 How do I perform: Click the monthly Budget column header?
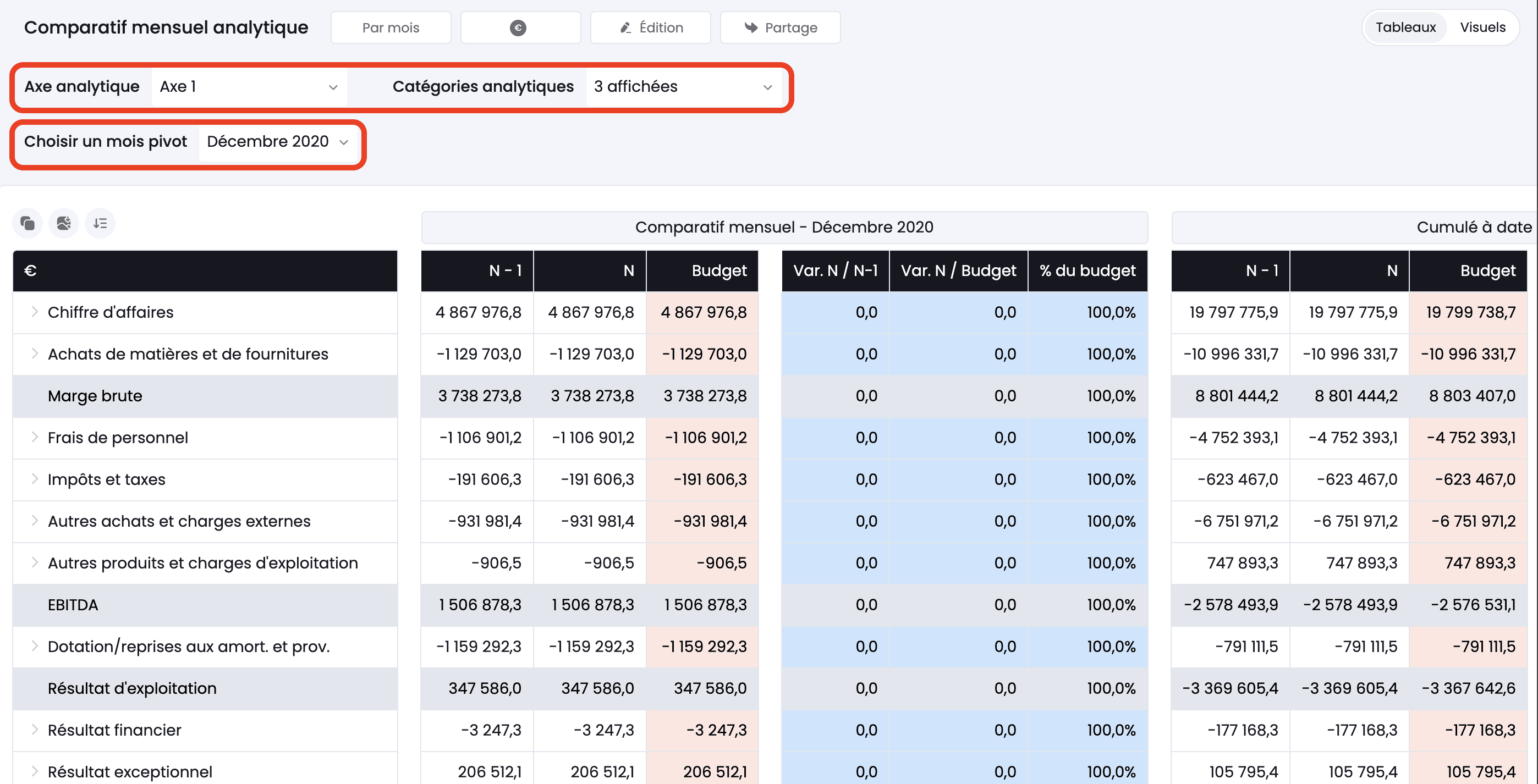coord(702,271)
